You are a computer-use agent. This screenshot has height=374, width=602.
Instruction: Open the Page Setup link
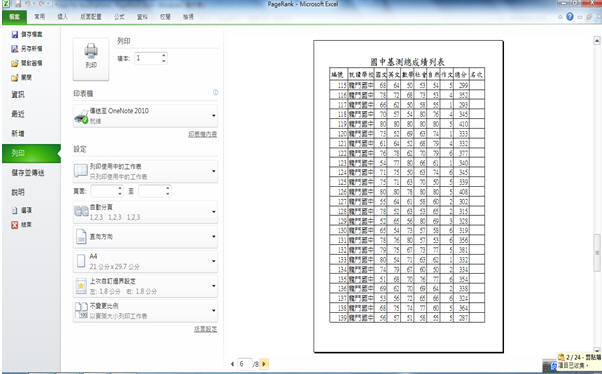tap(206, 329)
